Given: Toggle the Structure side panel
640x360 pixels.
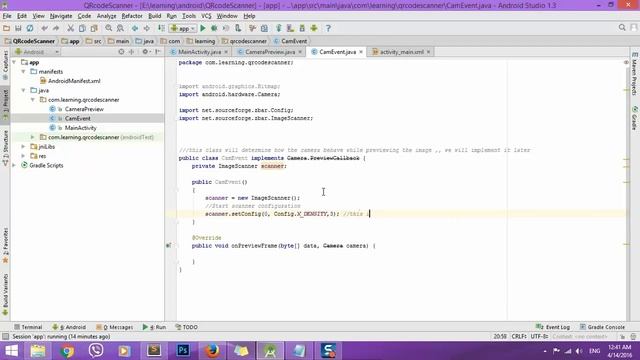Looking at the screenshot, I should (x=5, y=148).
